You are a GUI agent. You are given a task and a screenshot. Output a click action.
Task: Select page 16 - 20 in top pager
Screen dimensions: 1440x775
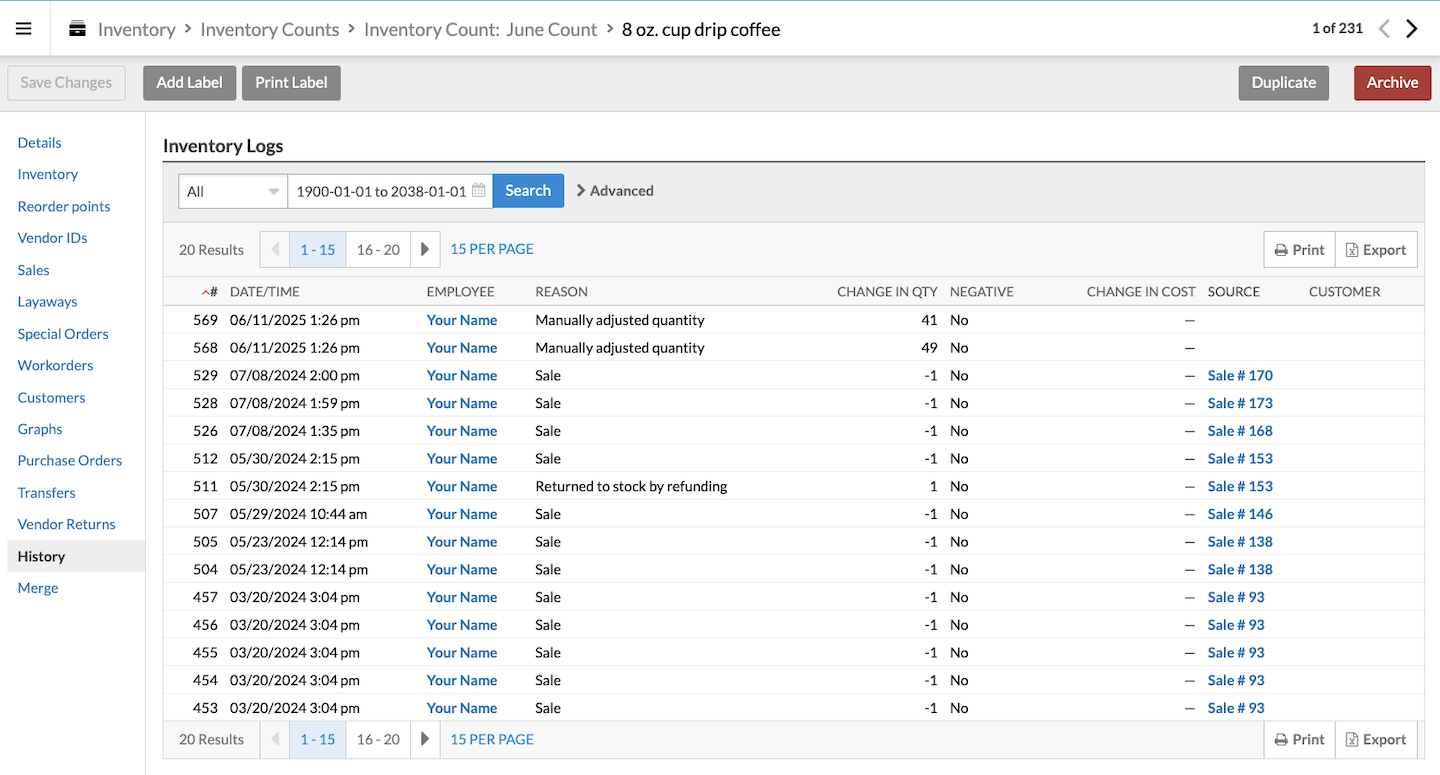[x=378, y=249]
